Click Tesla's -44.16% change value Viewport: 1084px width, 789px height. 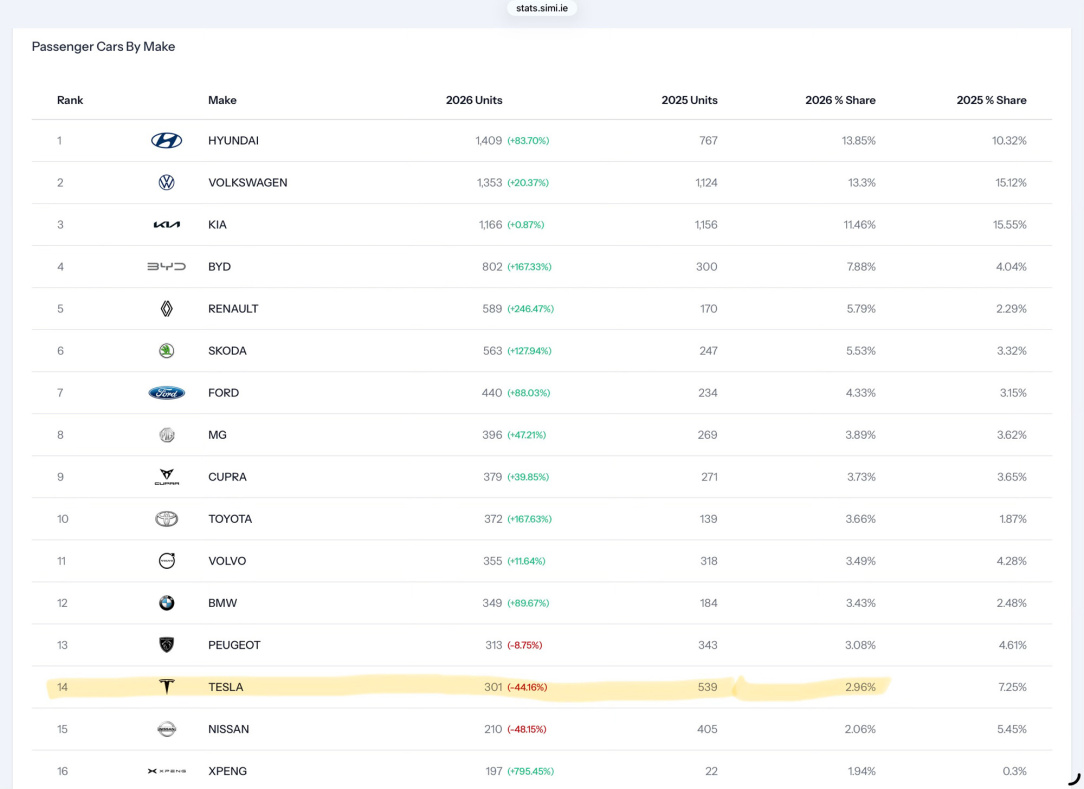coord(527,687)
